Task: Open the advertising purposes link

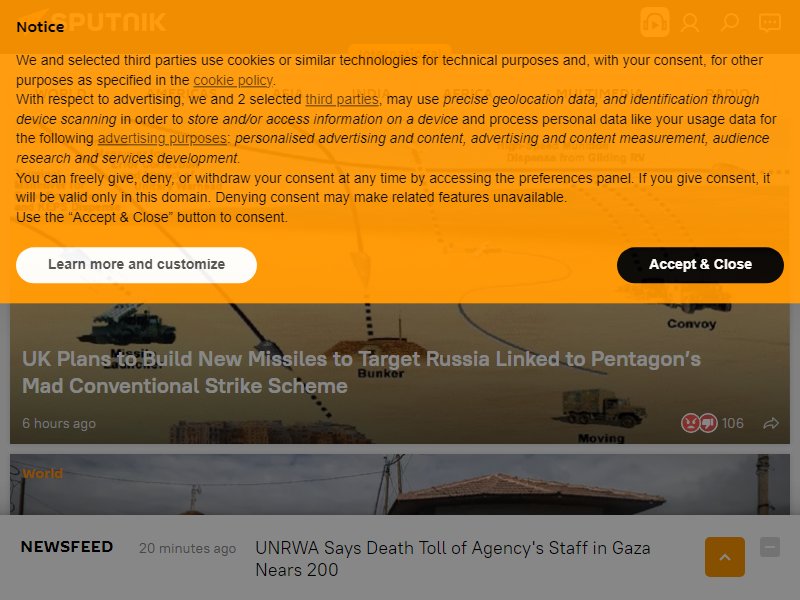Action: [162, 138]
